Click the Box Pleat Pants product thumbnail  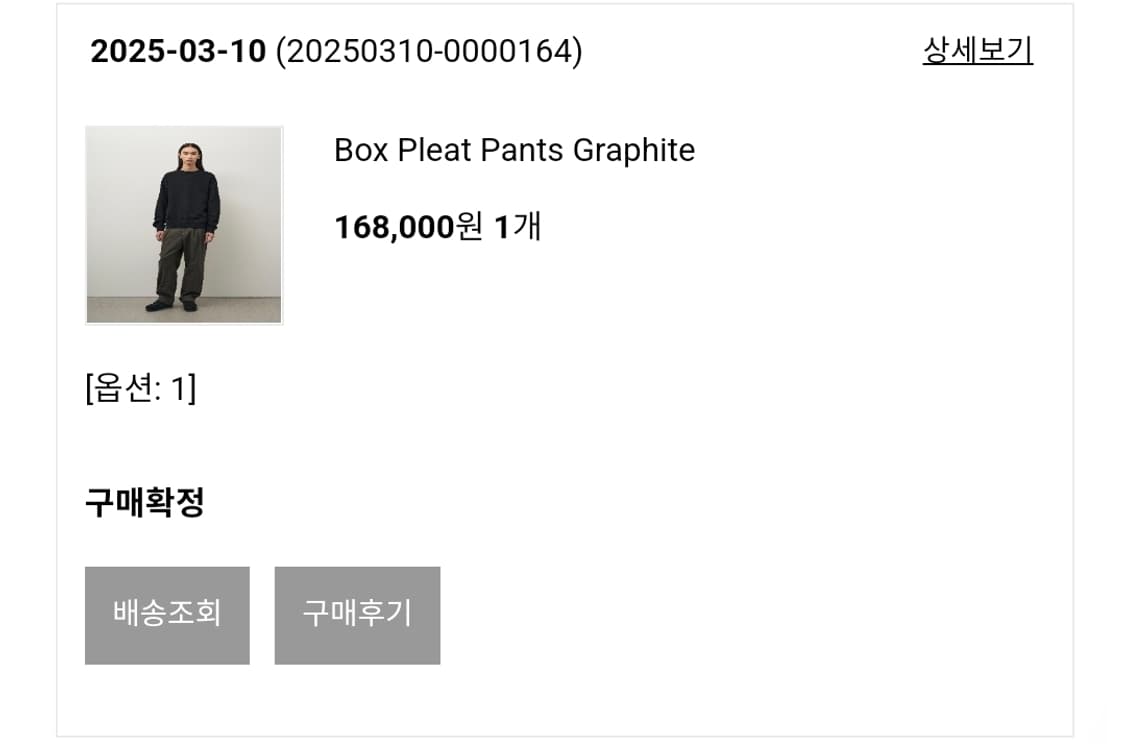(x=184, y=225)
